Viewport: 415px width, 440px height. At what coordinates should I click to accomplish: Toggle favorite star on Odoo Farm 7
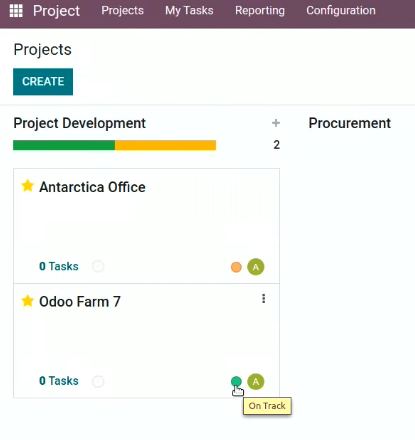point(27,301)
